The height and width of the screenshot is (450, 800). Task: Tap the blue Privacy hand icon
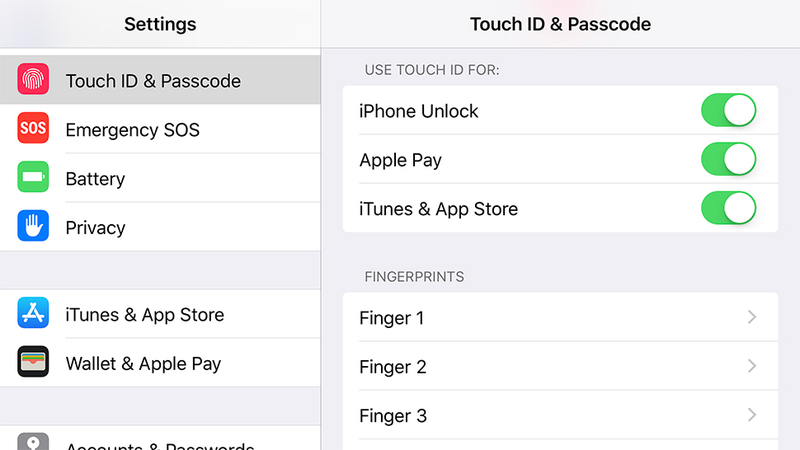(x=33, y=226)
